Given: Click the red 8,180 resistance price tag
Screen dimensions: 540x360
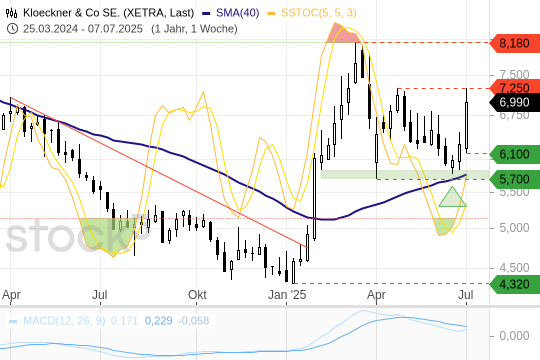Looking at the screenshot, I should [x=515, y=43].
